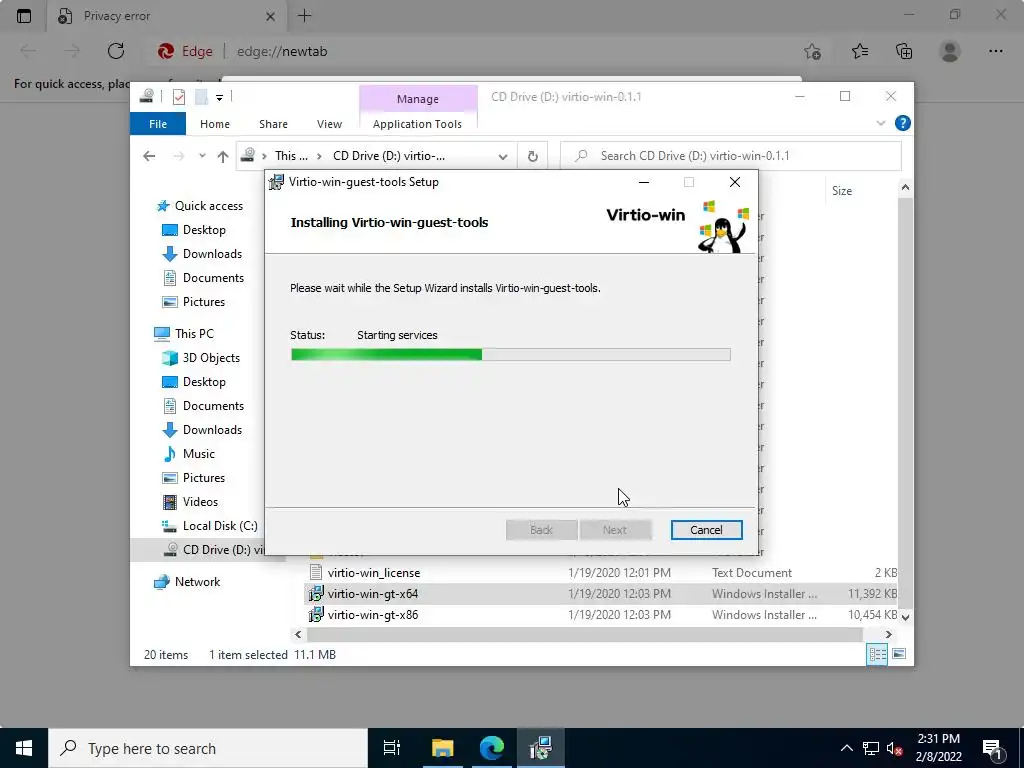The width and height of the screenshot is (1024, 768).
Task: Refresh the CD Drive folder
Action: (x=533, y=156)
